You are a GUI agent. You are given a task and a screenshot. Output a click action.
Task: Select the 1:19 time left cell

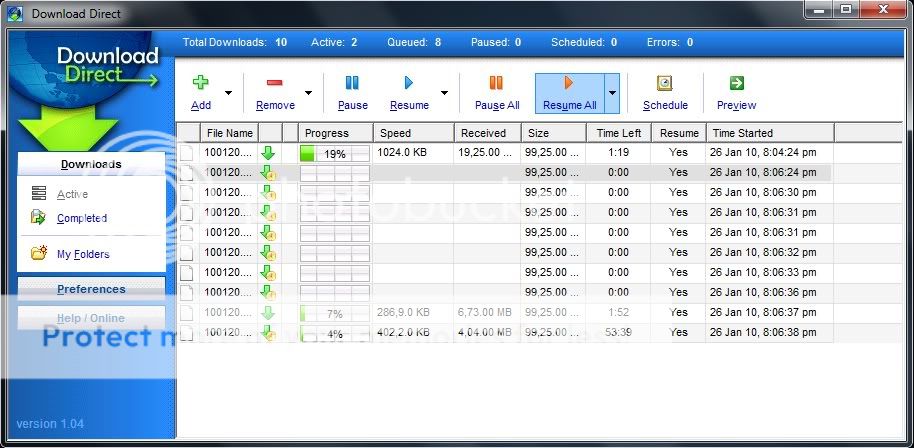point(618,153)
